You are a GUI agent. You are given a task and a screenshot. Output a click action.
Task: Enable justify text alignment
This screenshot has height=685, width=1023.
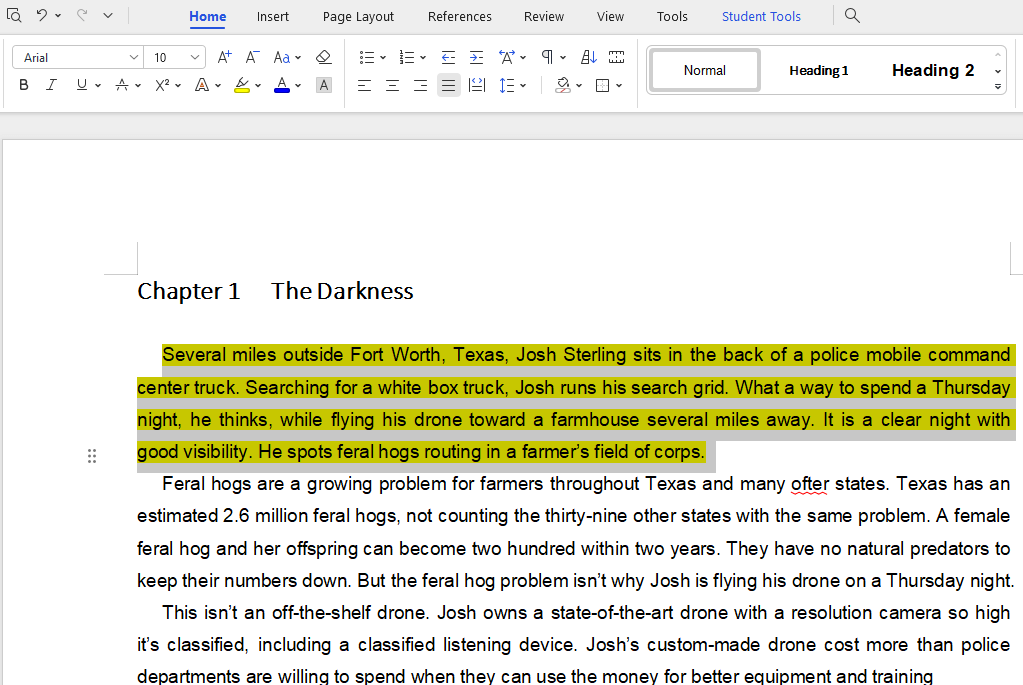point(449,86)
